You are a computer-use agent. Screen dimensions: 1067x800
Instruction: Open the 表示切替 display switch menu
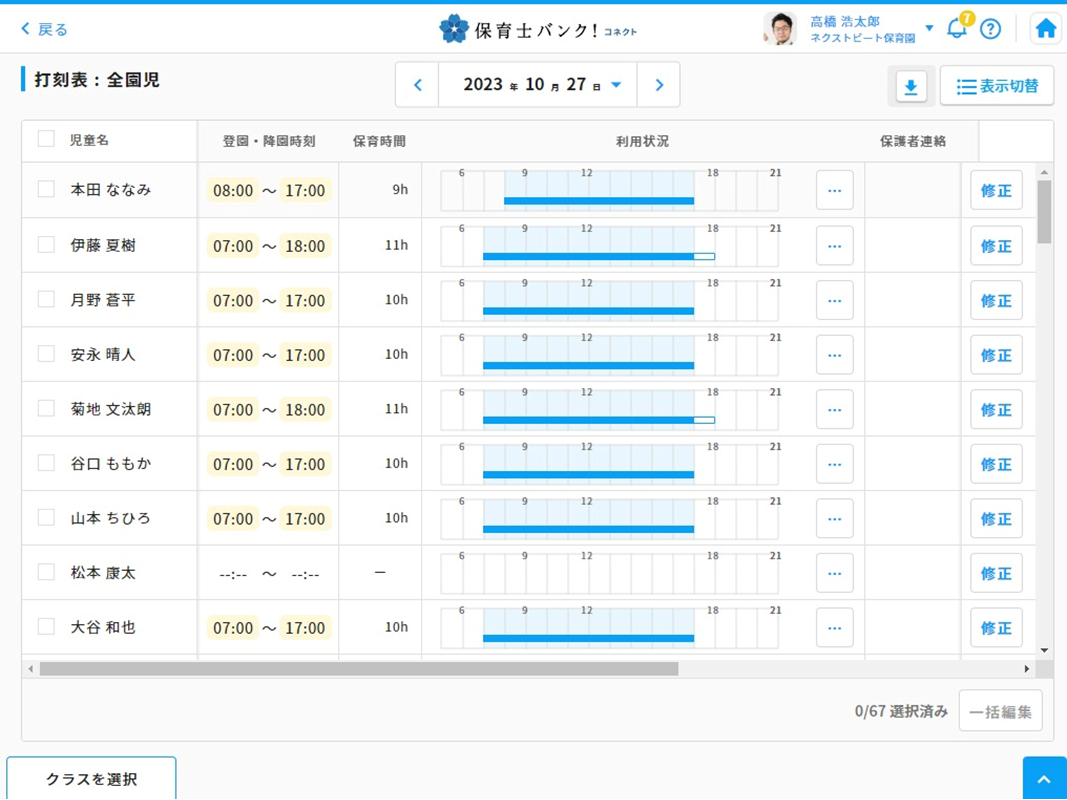click(x=997, y=87)
